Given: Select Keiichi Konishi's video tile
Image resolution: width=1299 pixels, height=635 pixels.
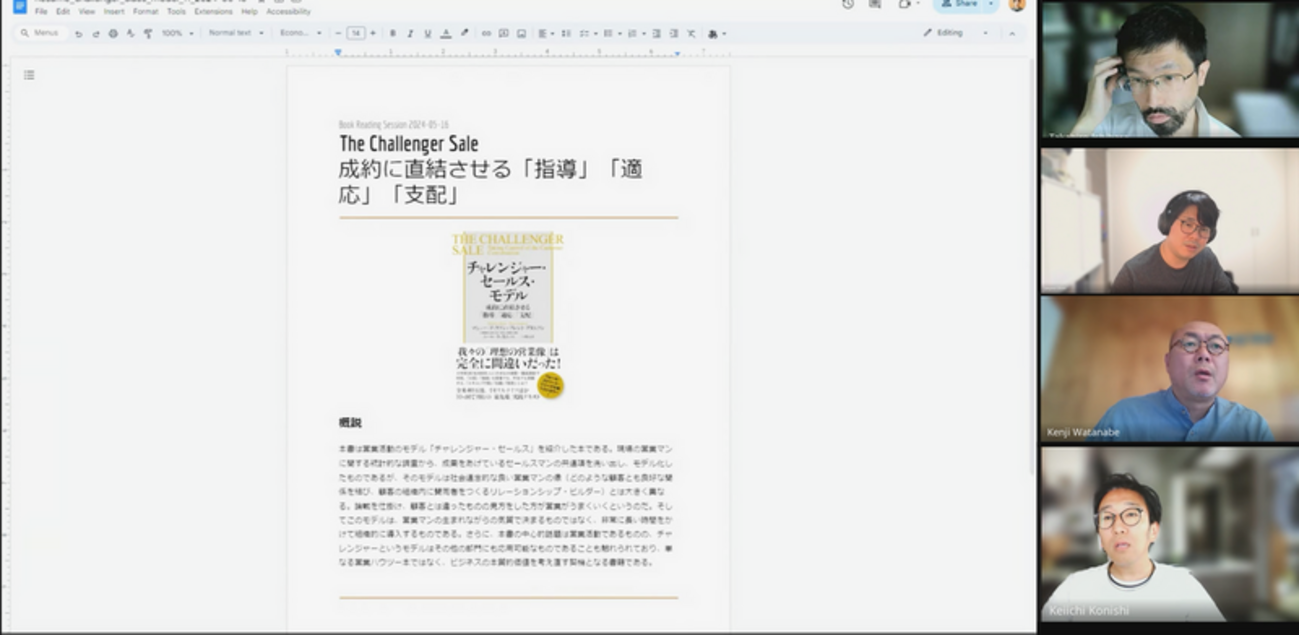Looking at the screenshot, I should 1170,534.
